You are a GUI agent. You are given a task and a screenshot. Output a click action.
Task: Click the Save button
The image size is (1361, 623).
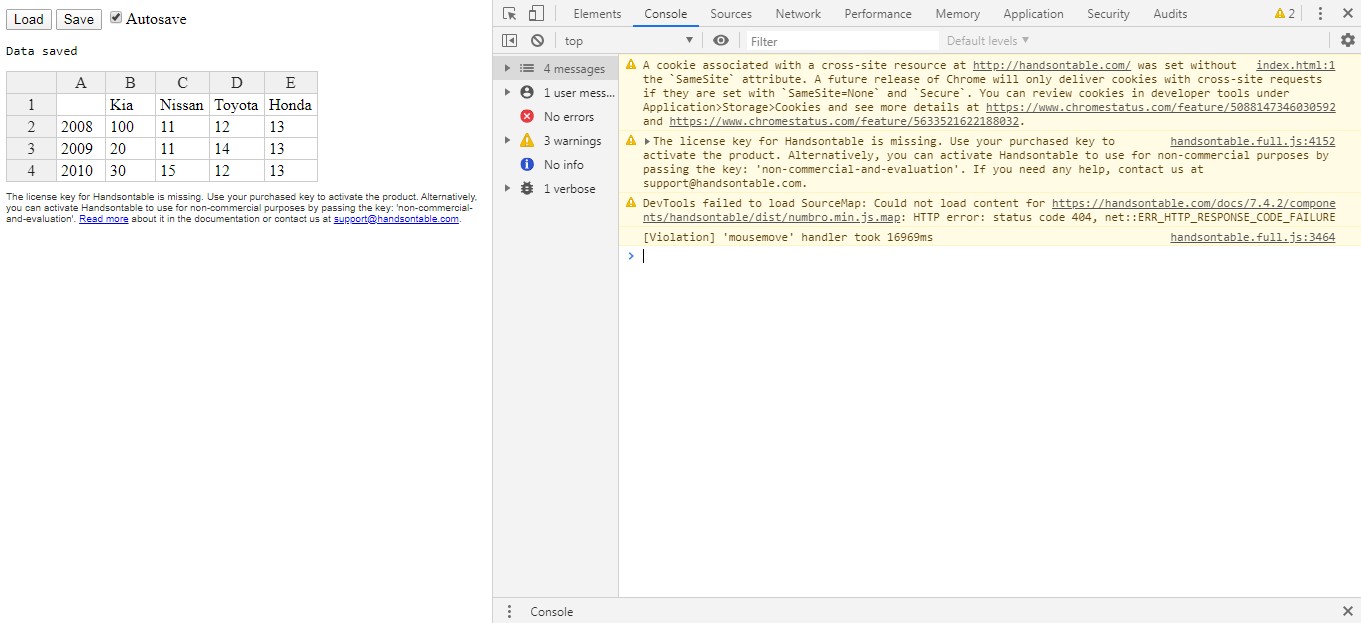click(79, 19)
